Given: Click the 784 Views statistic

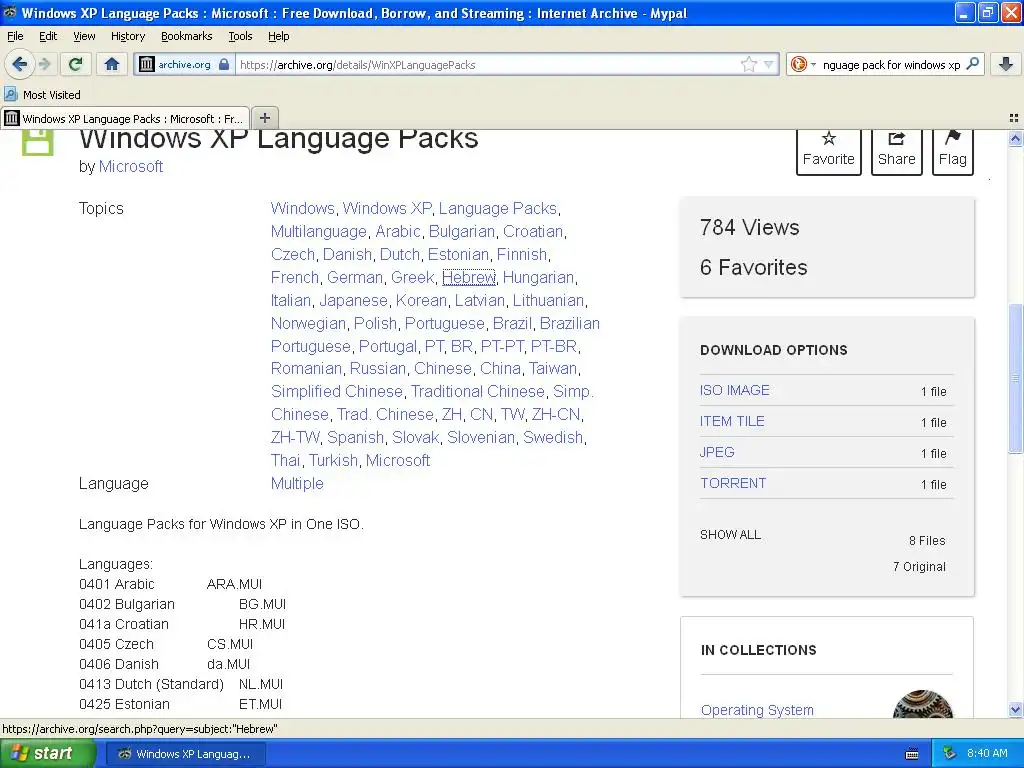Looking at the screenshot, I should 750,227.
